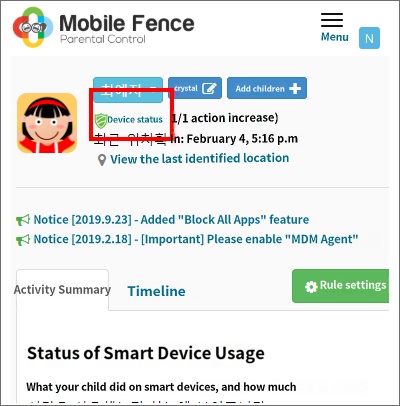The image size is (400, 406).
Task: Select the Activity Summary tab
Action: pos(62,290)
